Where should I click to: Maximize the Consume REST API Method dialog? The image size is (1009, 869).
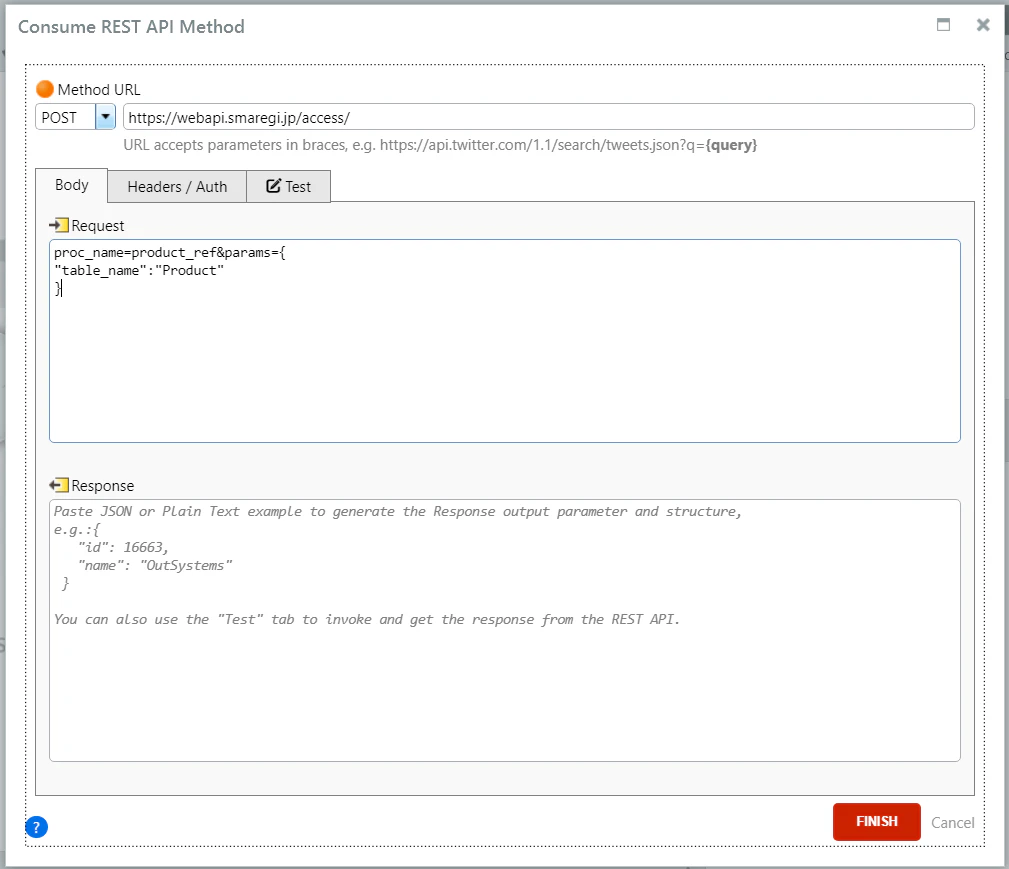(943, 25)
